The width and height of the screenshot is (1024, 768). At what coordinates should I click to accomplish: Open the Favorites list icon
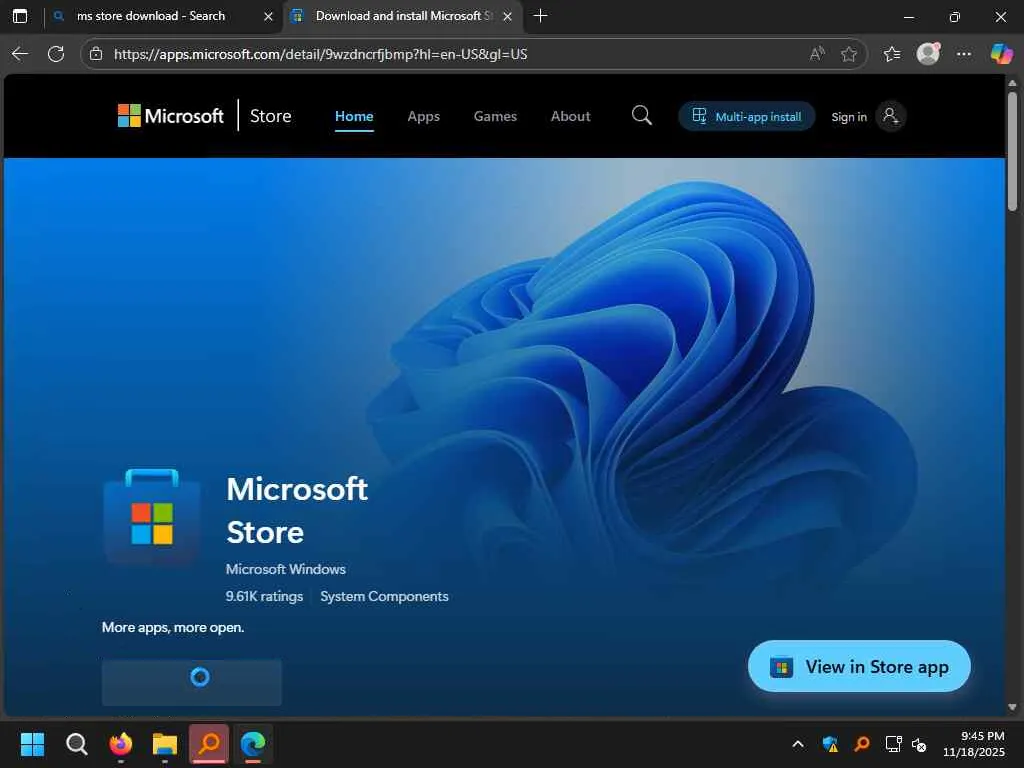pos(892,54)
